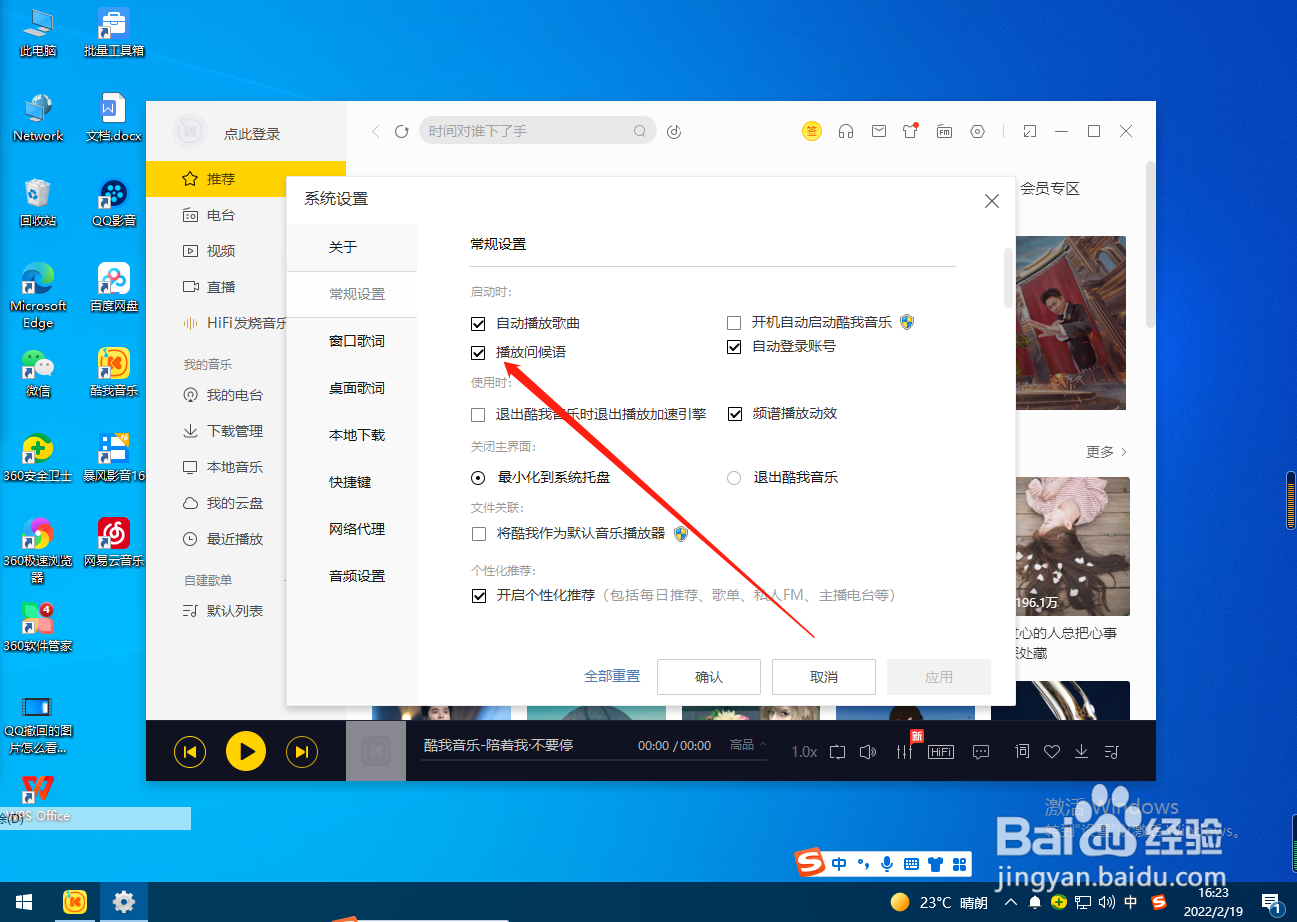This screenshot has height=922, width=1297.
Task: Open the FM radio icon
Action: click(944, 131)
